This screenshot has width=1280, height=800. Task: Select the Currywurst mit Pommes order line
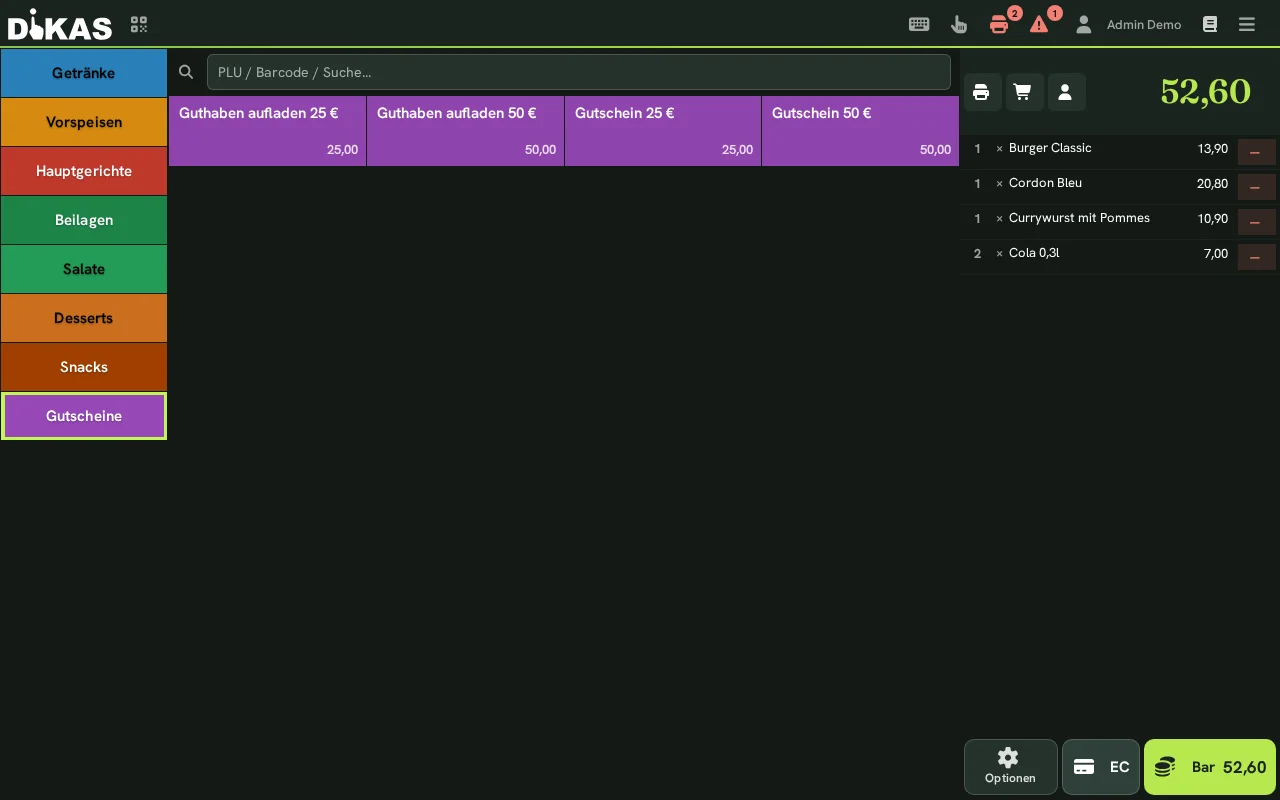[x=1097, y=222]
